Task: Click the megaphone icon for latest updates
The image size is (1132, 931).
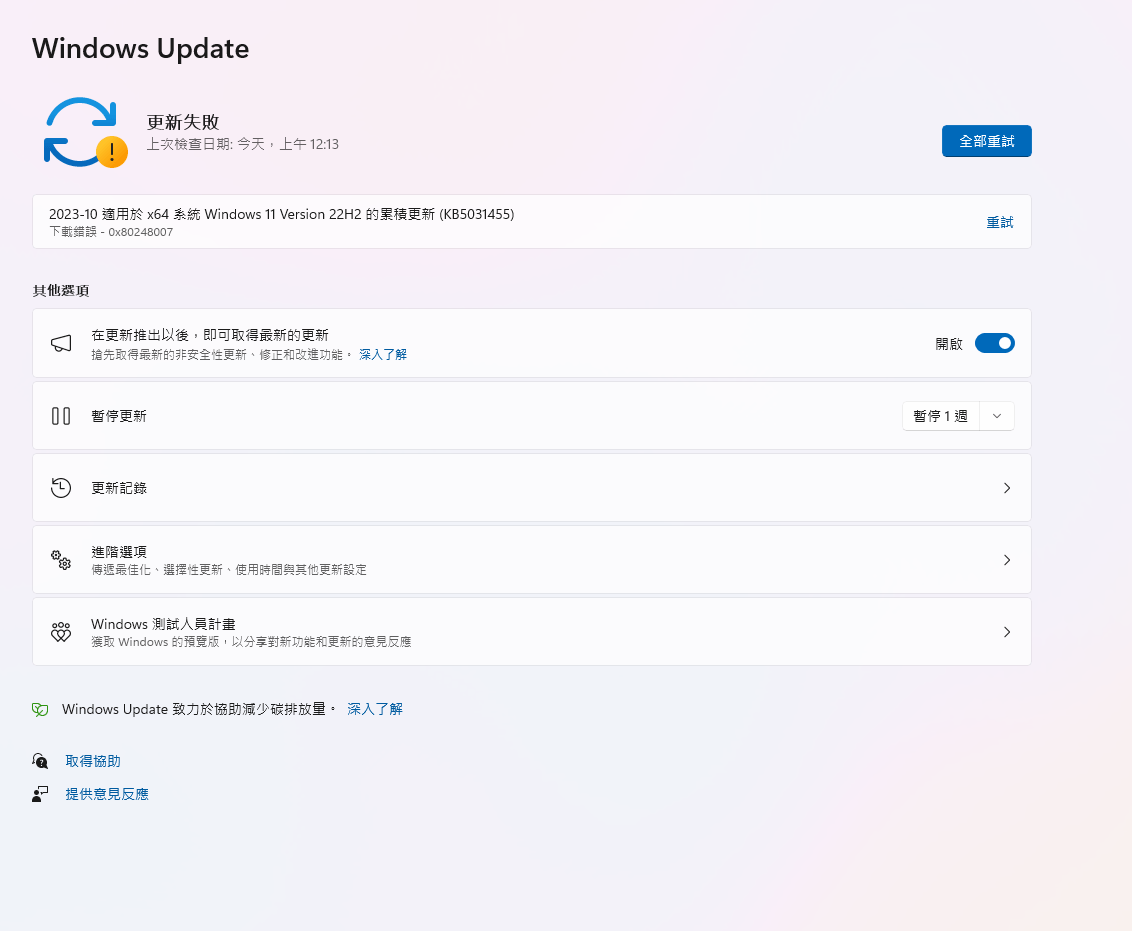Action: click(x=61, y=344)
